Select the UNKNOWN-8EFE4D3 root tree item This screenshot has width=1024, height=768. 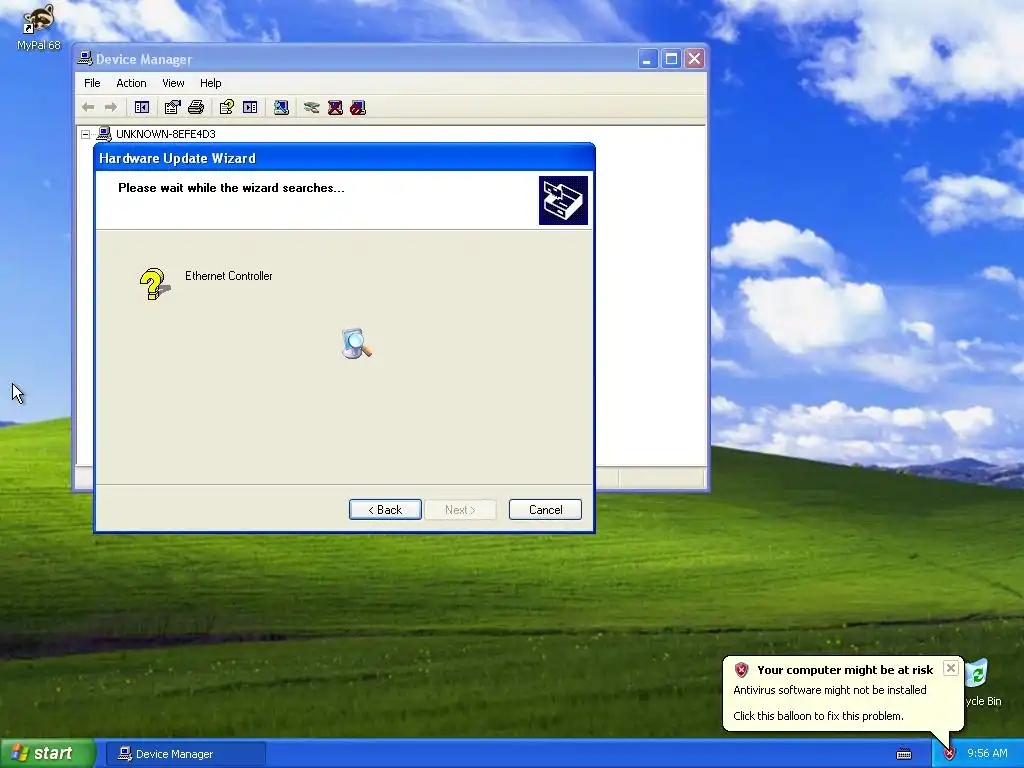165,134
